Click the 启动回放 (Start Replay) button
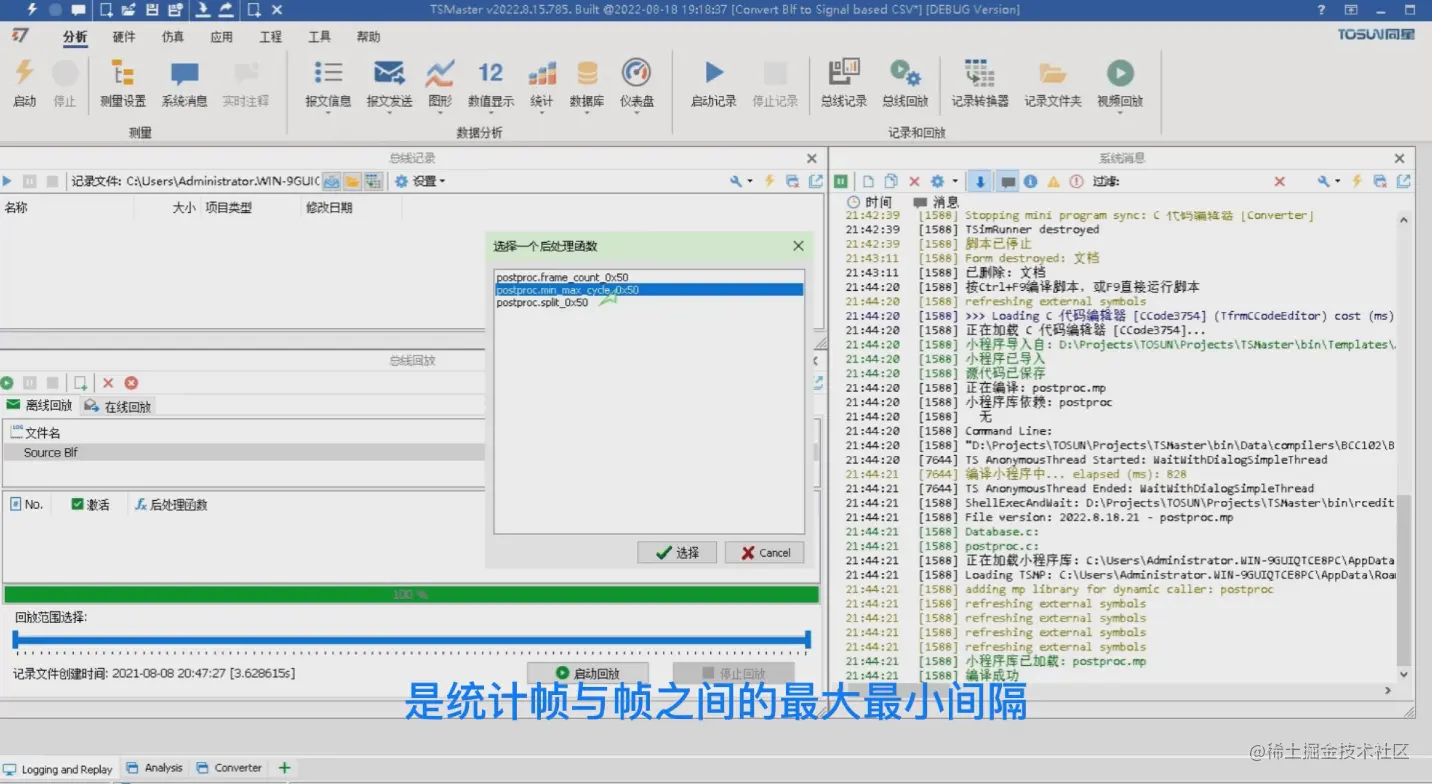The image size is (1432, 784). click(588, 673)
